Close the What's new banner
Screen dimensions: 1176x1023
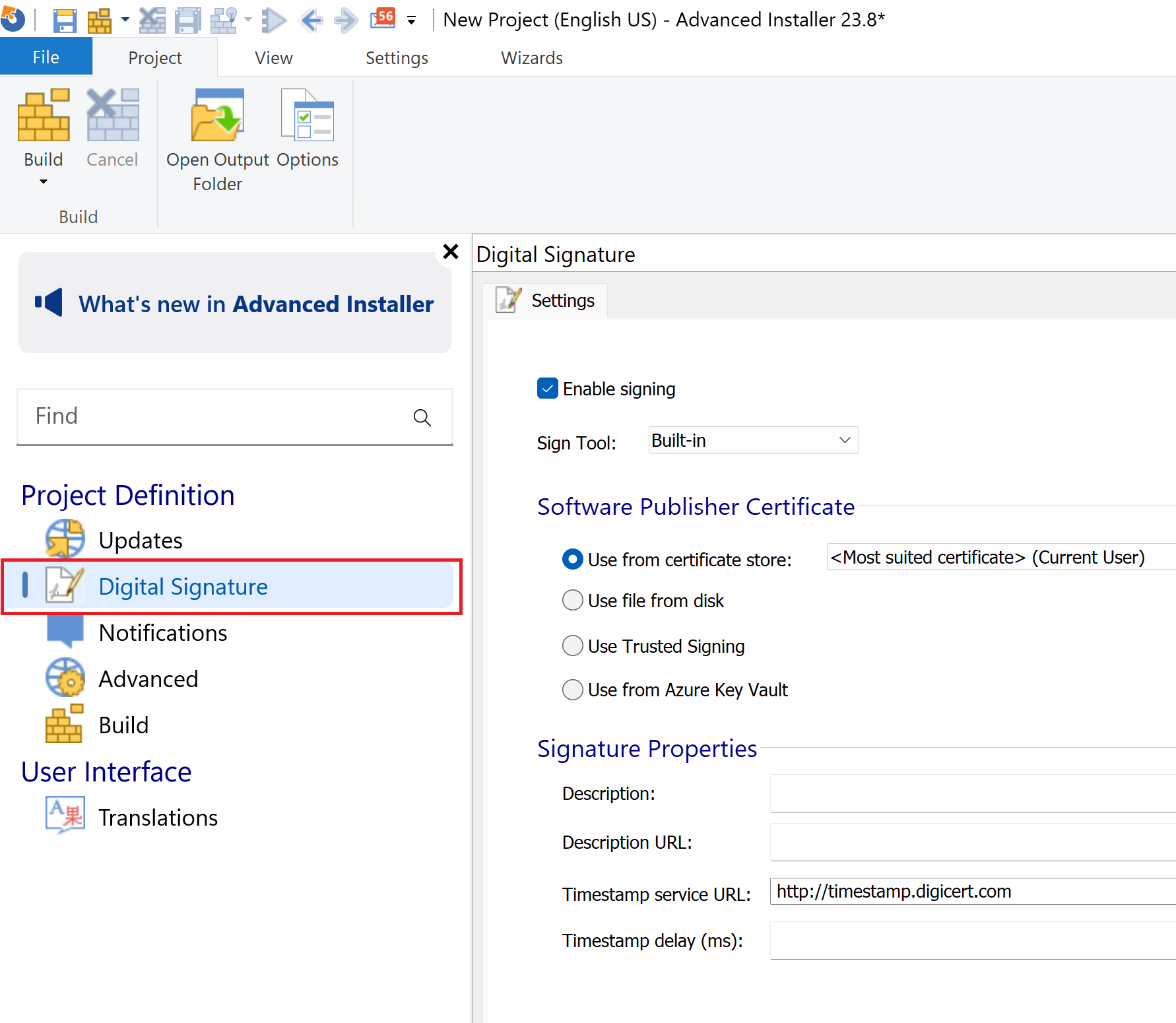tap(451, 251)
